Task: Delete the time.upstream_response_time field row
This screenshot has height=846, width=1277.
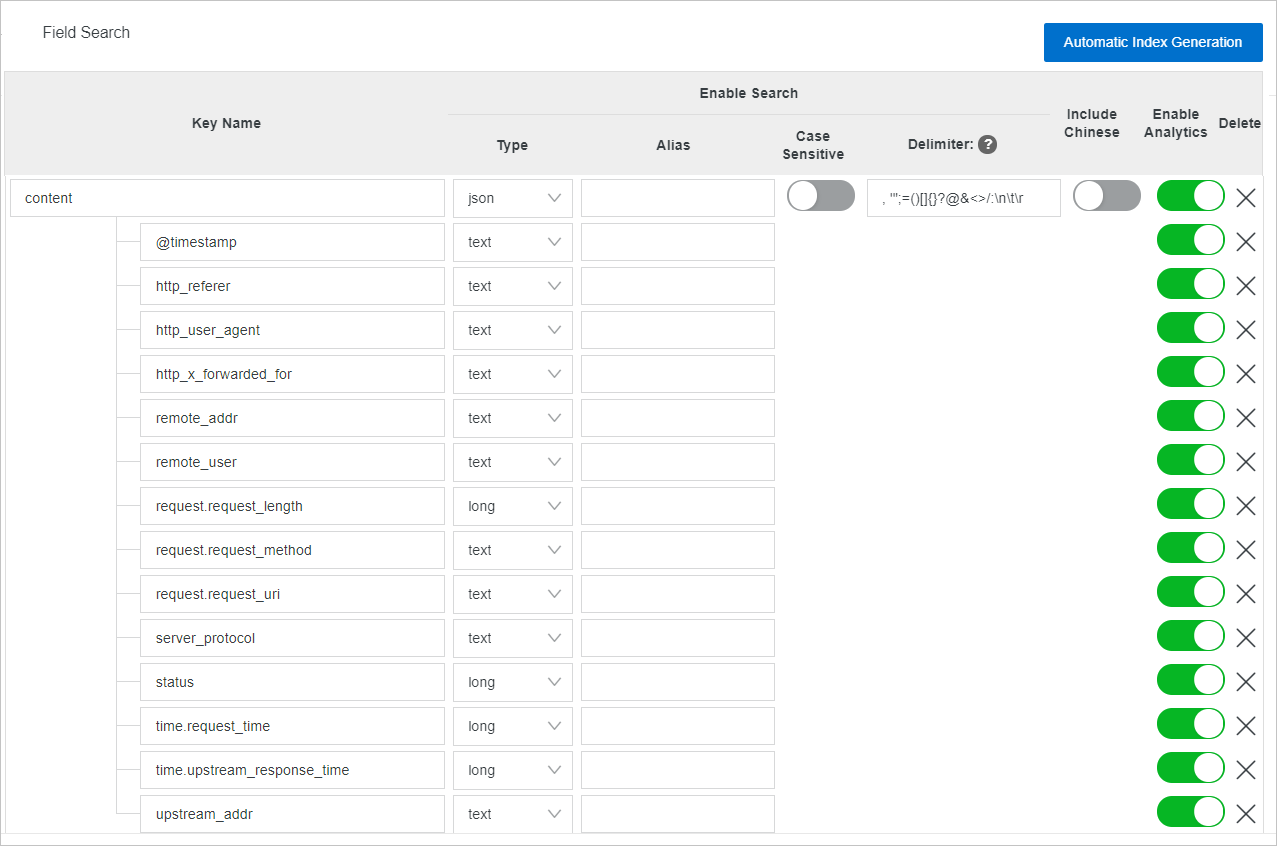Action: click(1246, 770)
